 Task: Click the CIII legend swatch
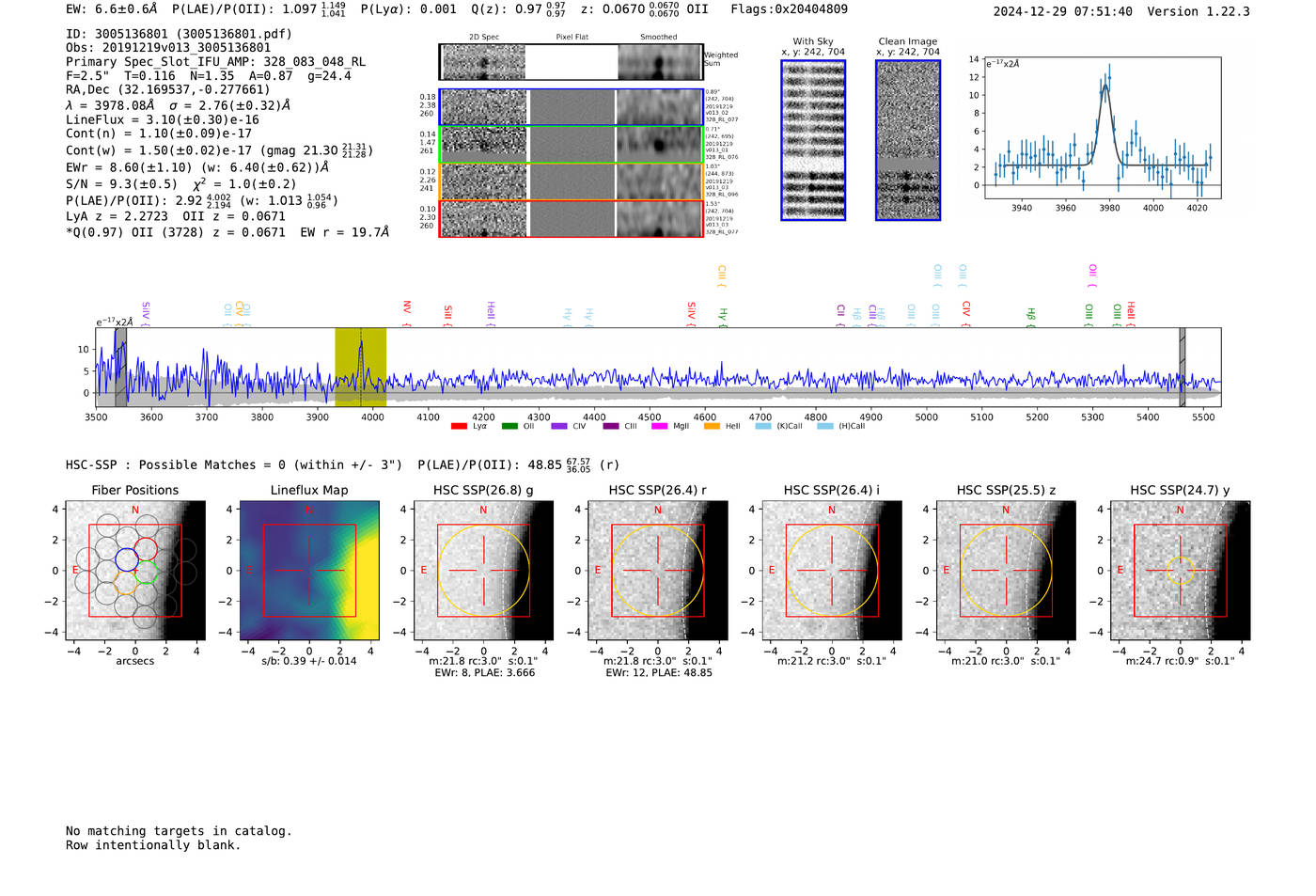pyautogui.click(x=611, y=426)
